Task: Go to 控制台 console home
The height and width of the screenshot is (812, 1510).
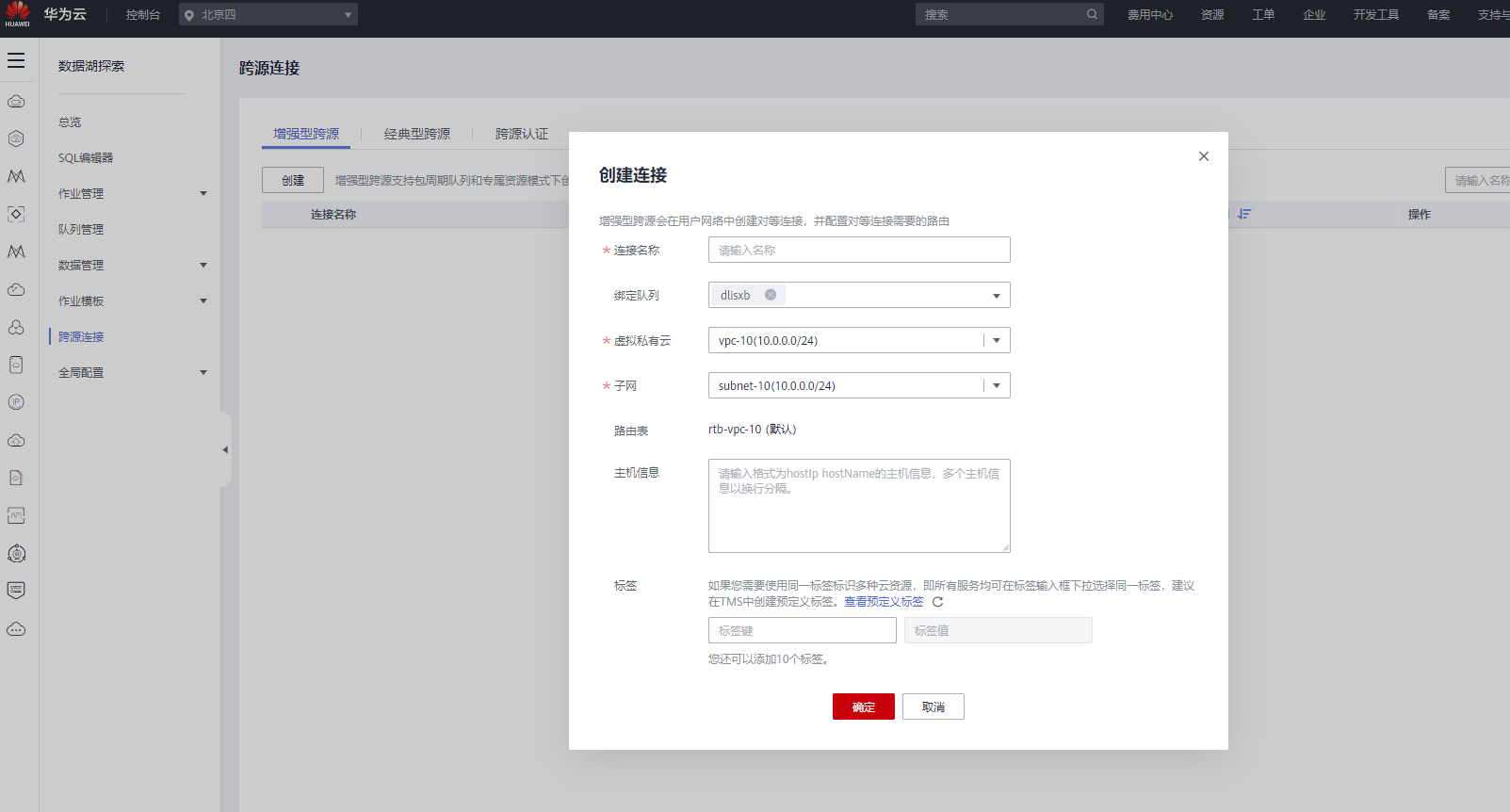Action: pyautogui.click(x=143, y=14)
